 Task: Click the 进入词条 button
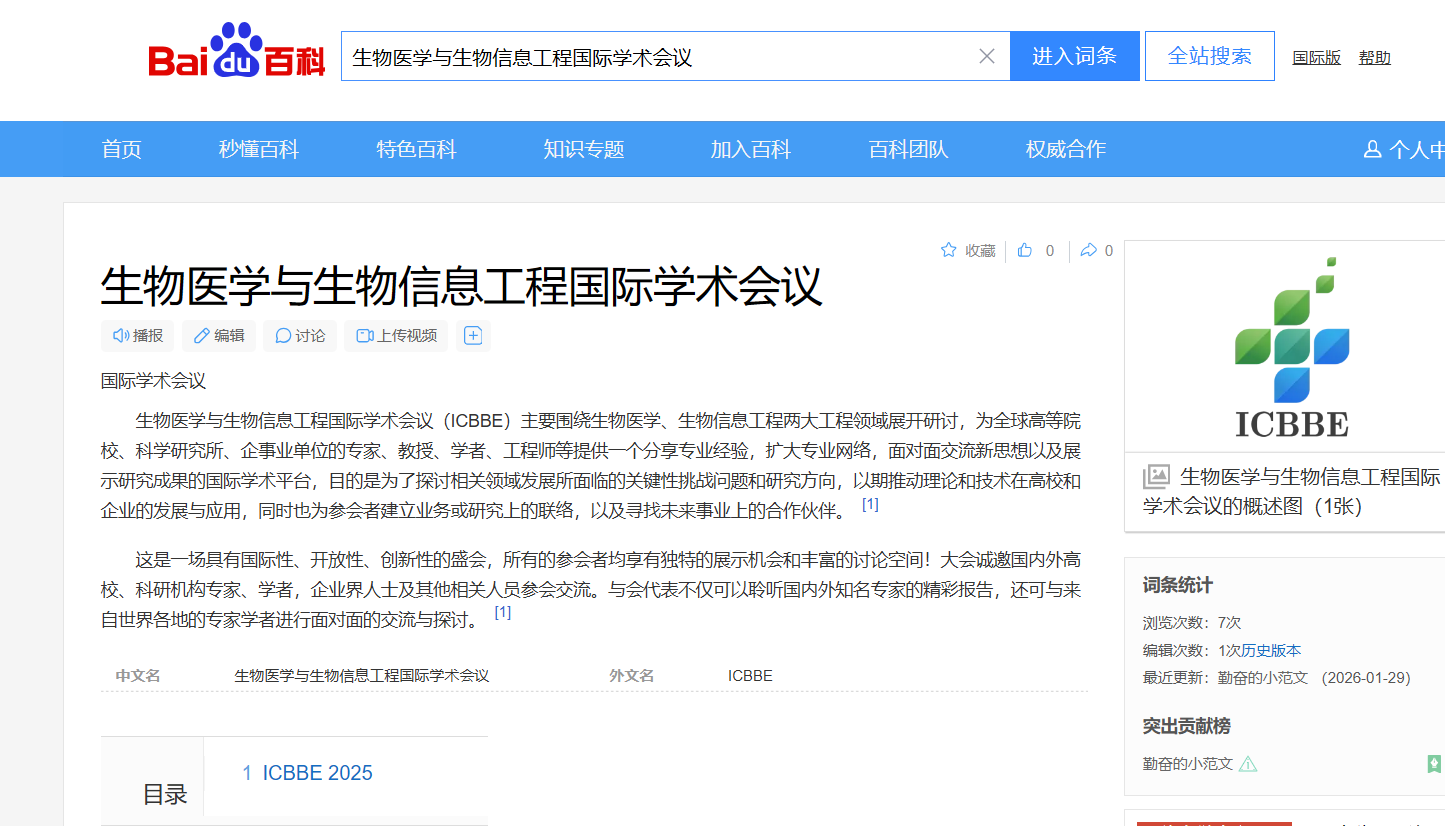point(1074,56)
